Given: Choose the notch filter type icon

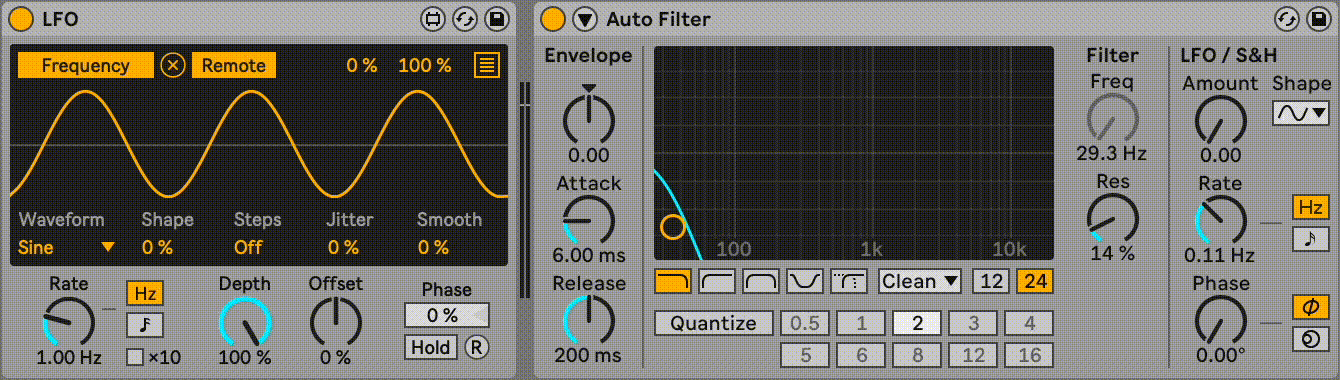Looking at the screenshot, I should click(804, 281).
